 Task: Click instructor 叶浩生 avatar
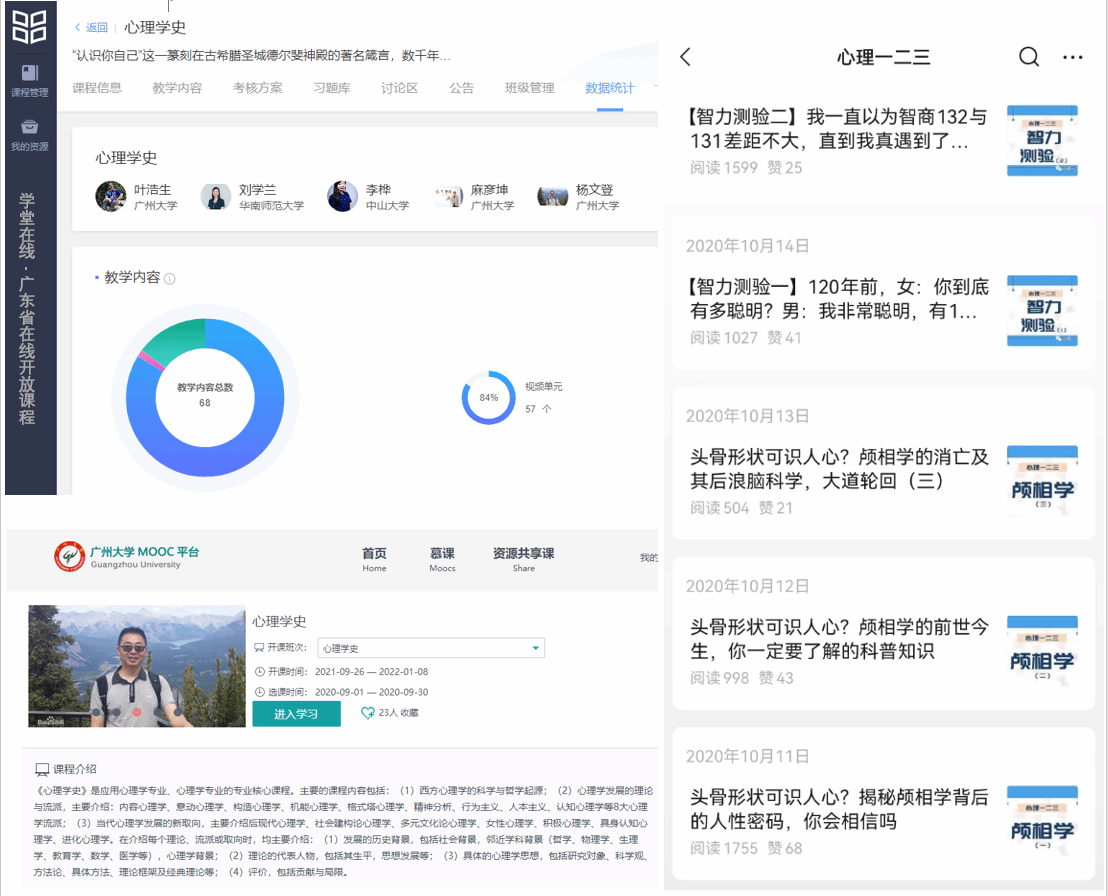(x=111, y=196)
